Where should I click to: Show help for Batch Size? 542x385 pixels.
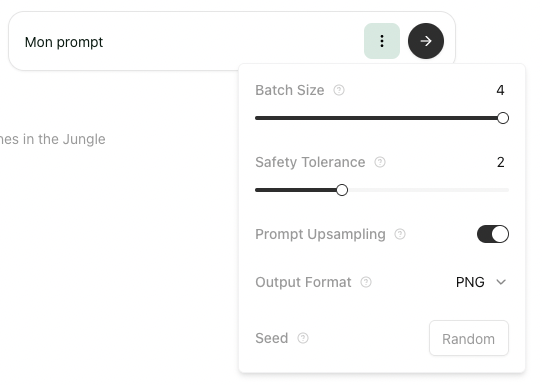339,90
